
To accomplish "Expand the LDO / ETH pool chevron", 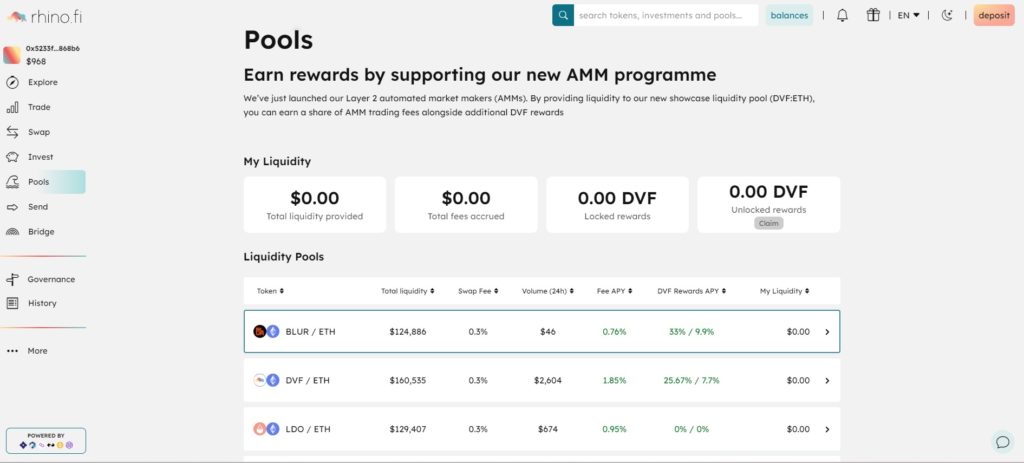I will tap(827, 430).
